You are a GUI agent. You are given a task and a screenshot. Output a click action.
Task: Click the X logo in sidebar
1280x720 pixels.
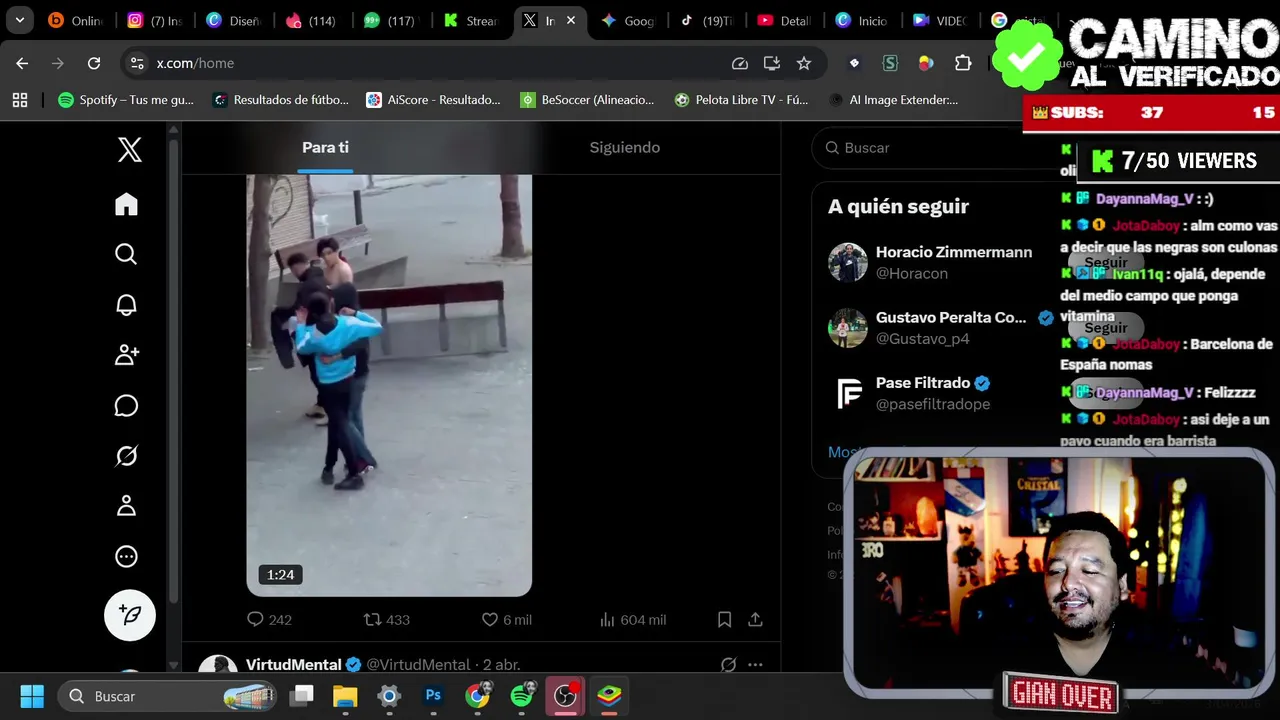point(130,150)
